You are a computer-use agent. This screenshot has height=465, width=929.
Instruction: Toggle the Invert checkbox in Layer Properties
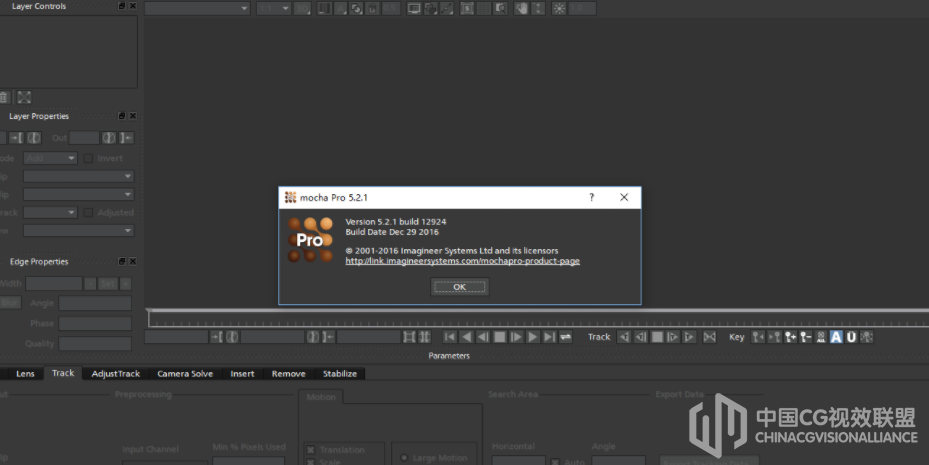click(88, 158)
